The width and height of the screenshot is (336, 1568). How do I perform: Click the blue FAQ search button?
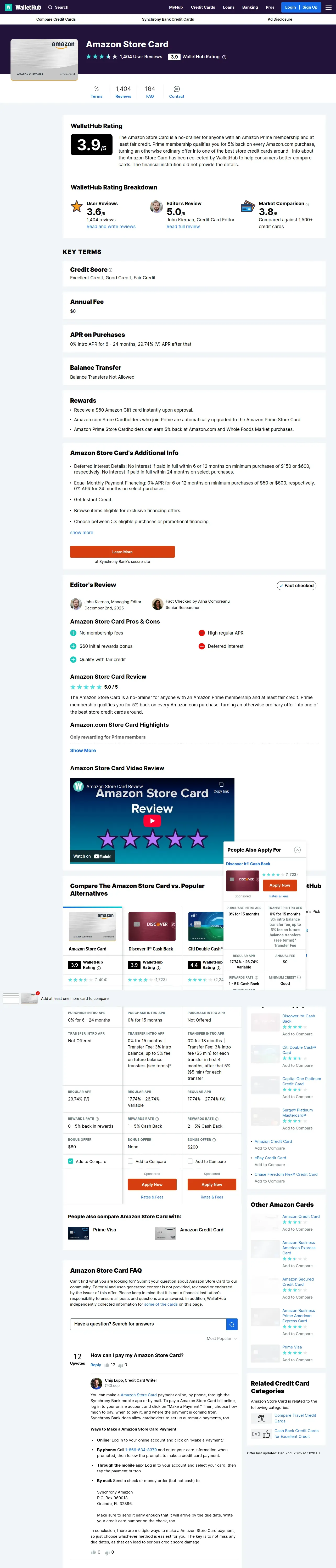pos(232,1324)
